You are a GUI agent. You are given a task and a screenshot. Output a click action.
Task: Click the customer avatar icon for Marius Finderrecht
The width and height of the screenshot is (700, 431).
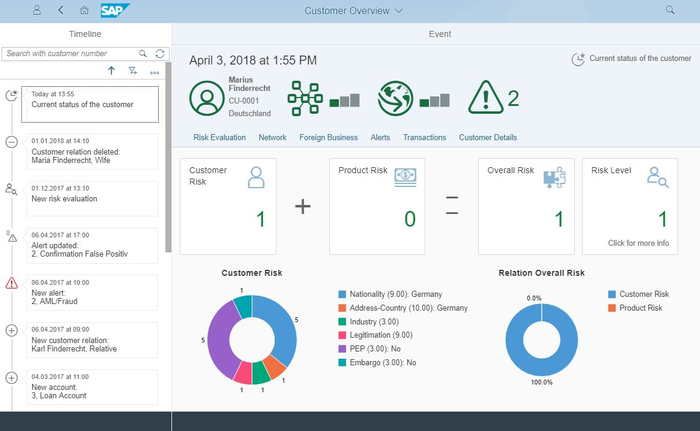(x=207, y=98)
